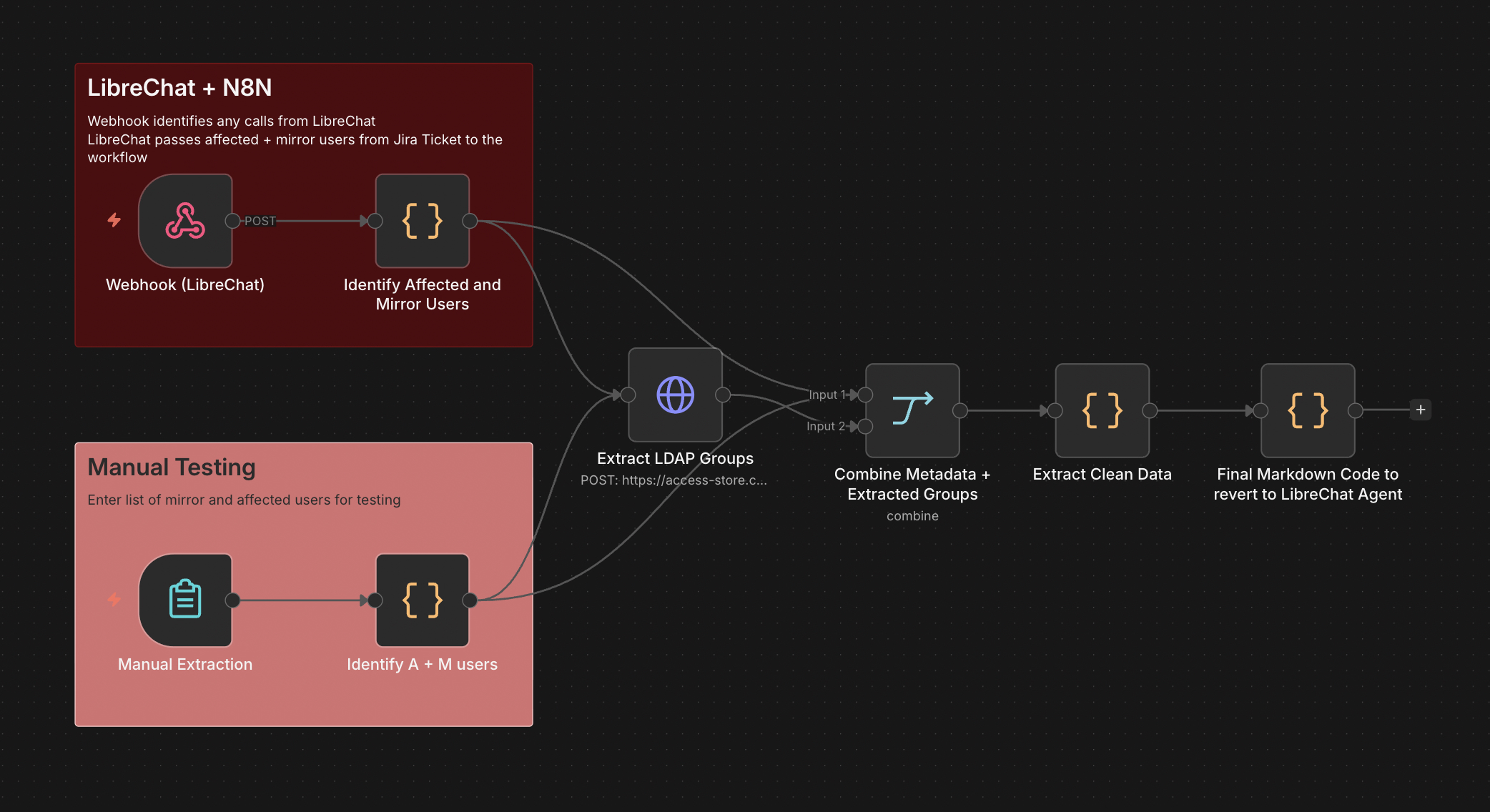1490x812 pixels.
Task: Select the Manual Extraction clipboard node
Action: pos(185,600)
